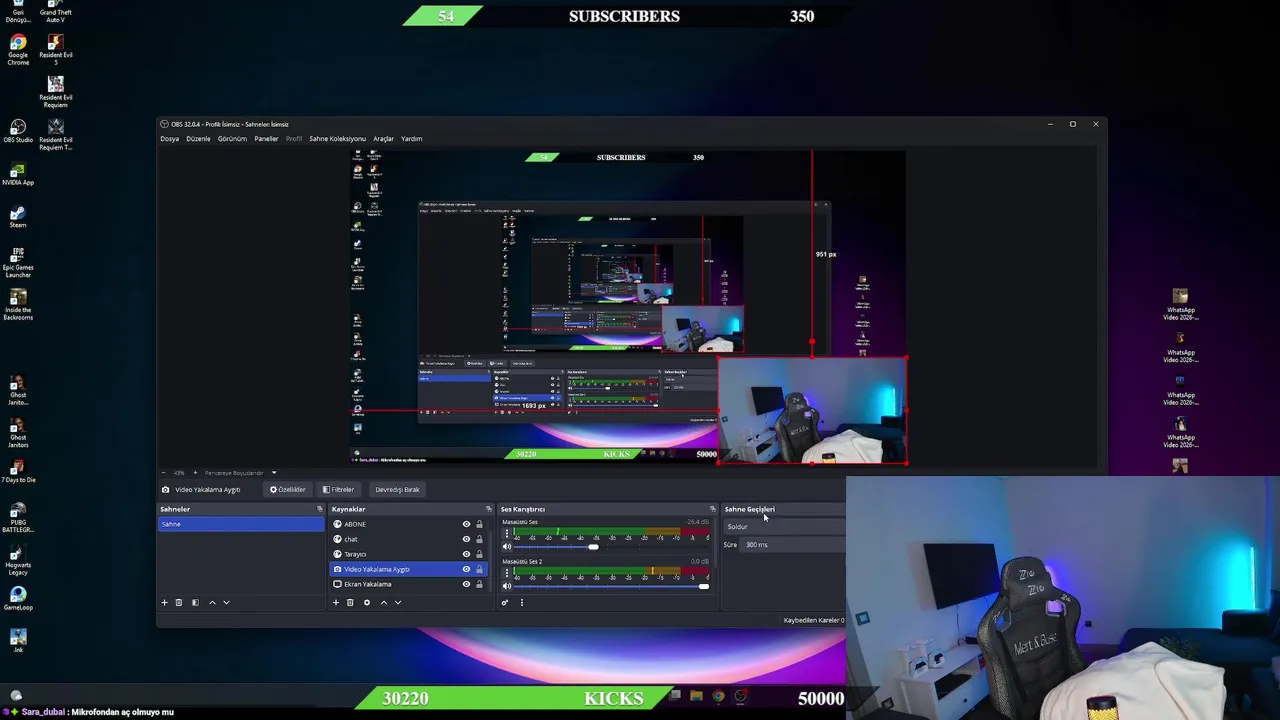Open Görünüm menu
Screen dimensions: 1280x720
pos(232,139)
